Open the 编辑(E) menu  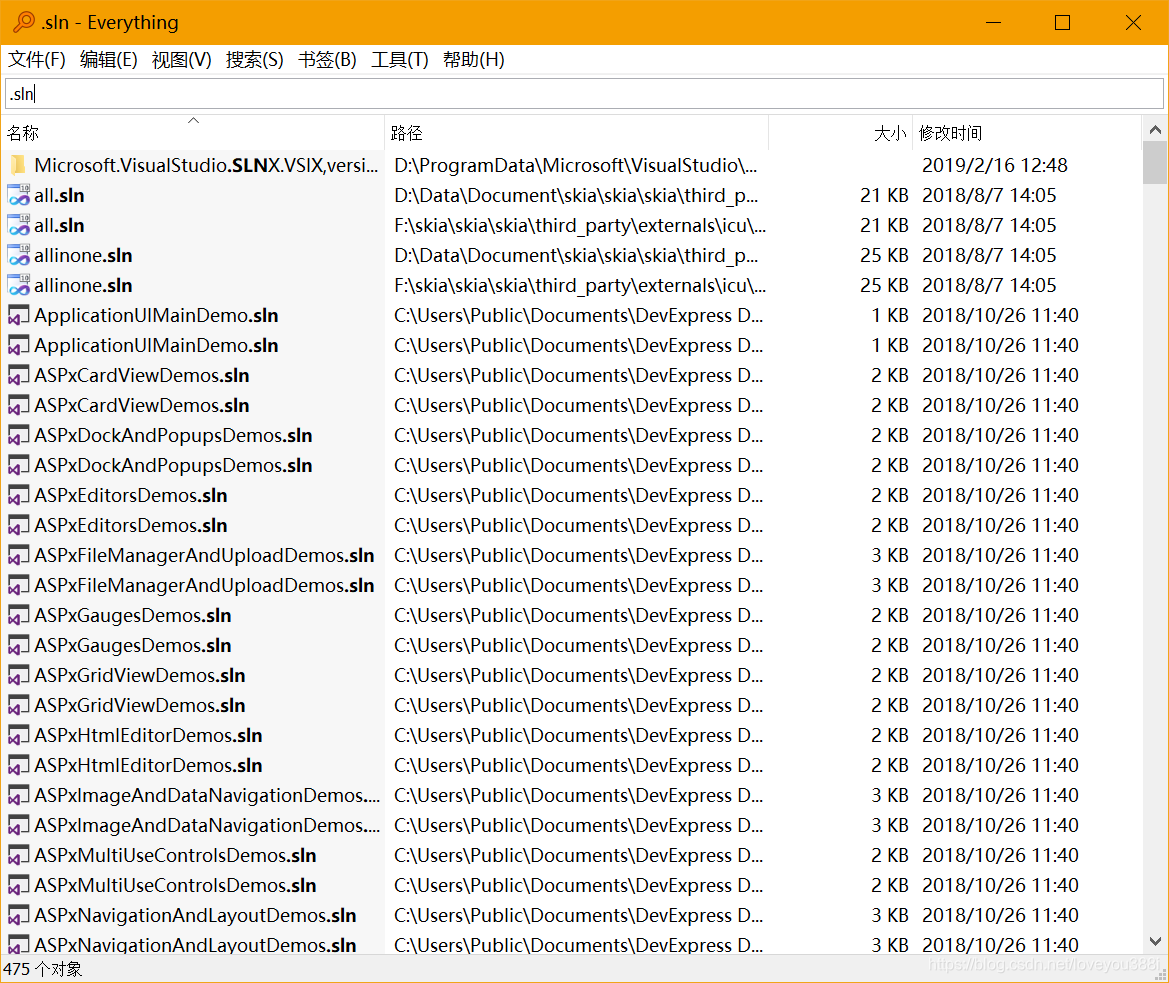click(x=108, y=60)
